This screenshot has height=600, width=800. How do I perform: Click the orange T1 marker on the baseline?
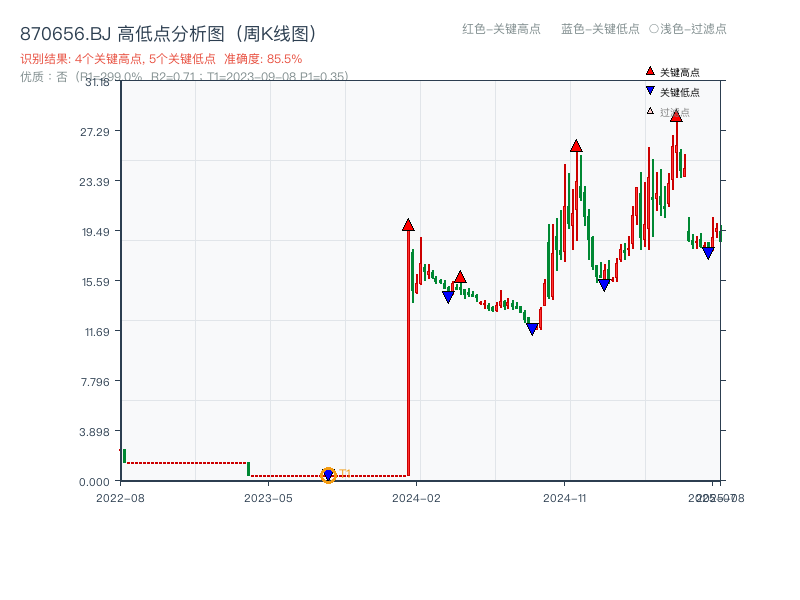[x=328, y=475]
